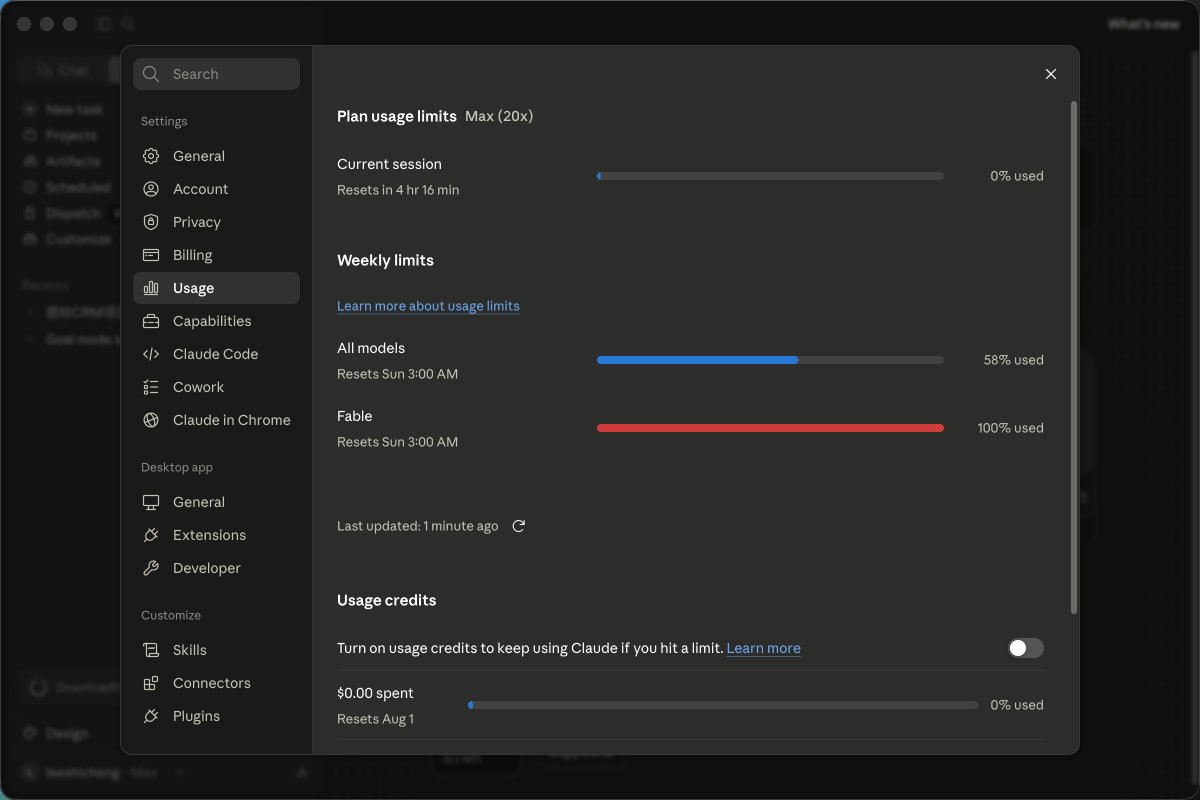Image resolution: width=1200 pixels, height=800 pixels.
Task: Click the Capabilities briefcase icon
Action: 151,321
